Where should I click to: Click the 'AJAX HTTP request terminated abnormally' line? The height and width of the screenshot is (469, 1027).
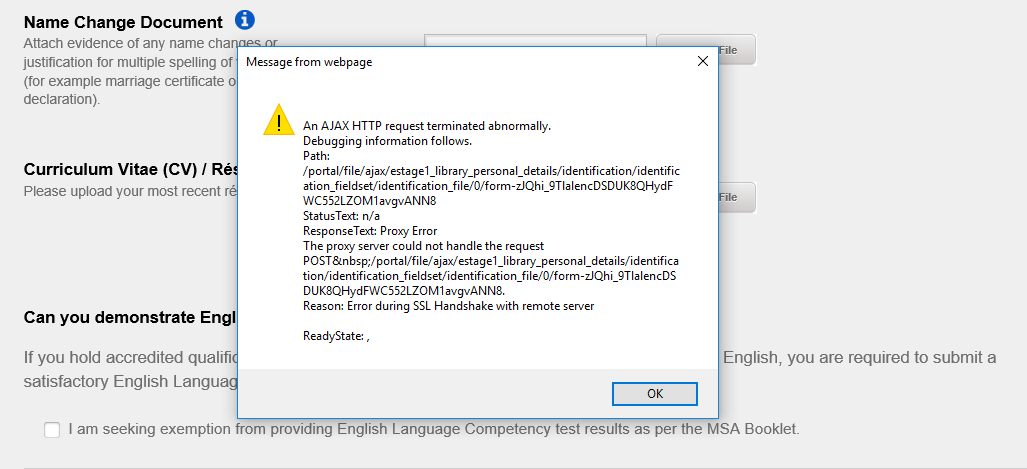[x=427, y=126]
